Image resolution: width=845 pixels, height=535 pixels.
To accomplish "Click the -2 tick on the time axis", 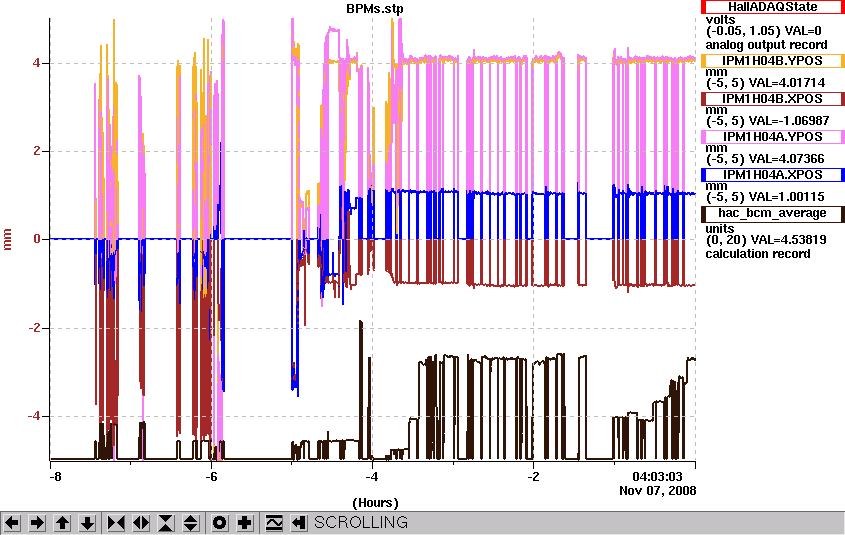I will 533,477.
